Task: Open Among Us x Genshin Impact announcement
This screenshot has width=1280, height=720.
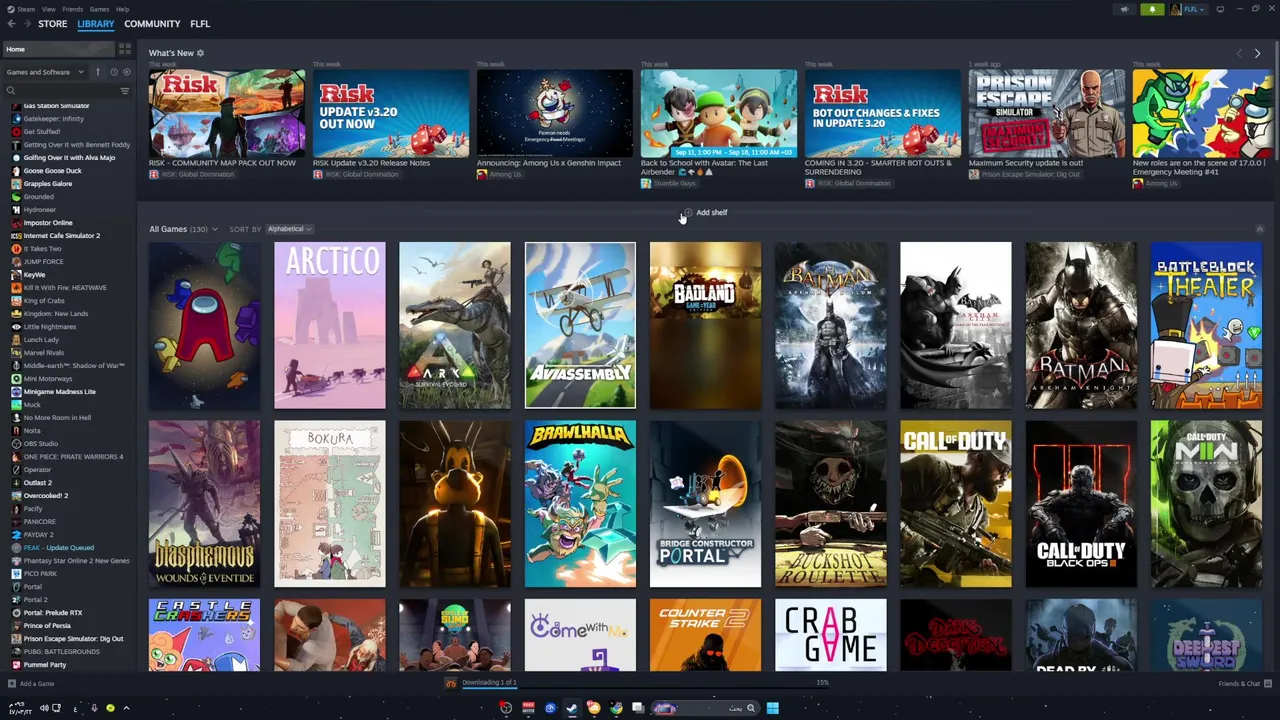Action: click(555, 113)
